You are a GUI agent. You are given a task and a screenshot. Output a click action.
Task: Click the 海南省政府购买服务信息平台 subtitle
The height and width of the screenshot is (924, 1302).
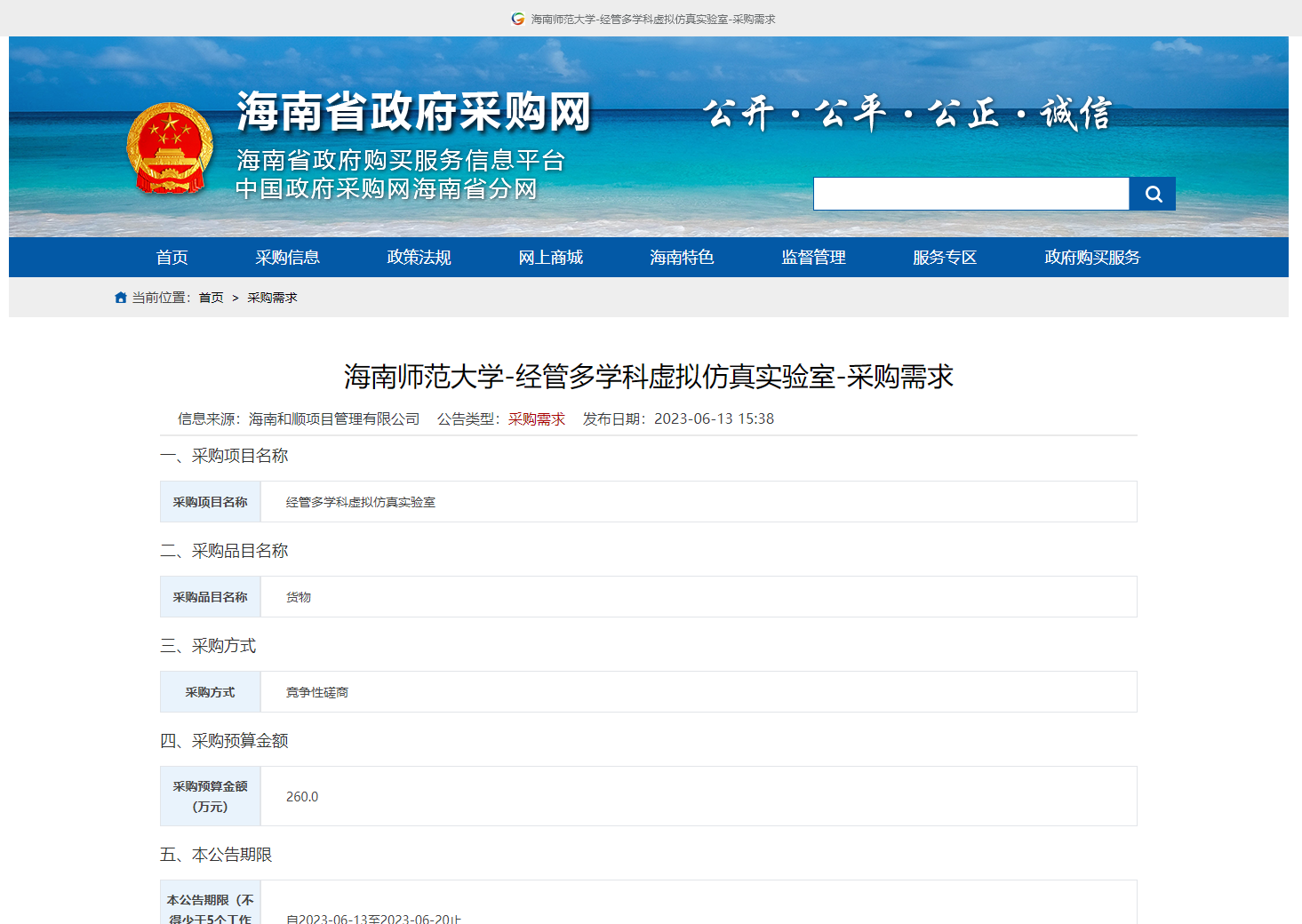pyautogui.click(x=401, y=160)
